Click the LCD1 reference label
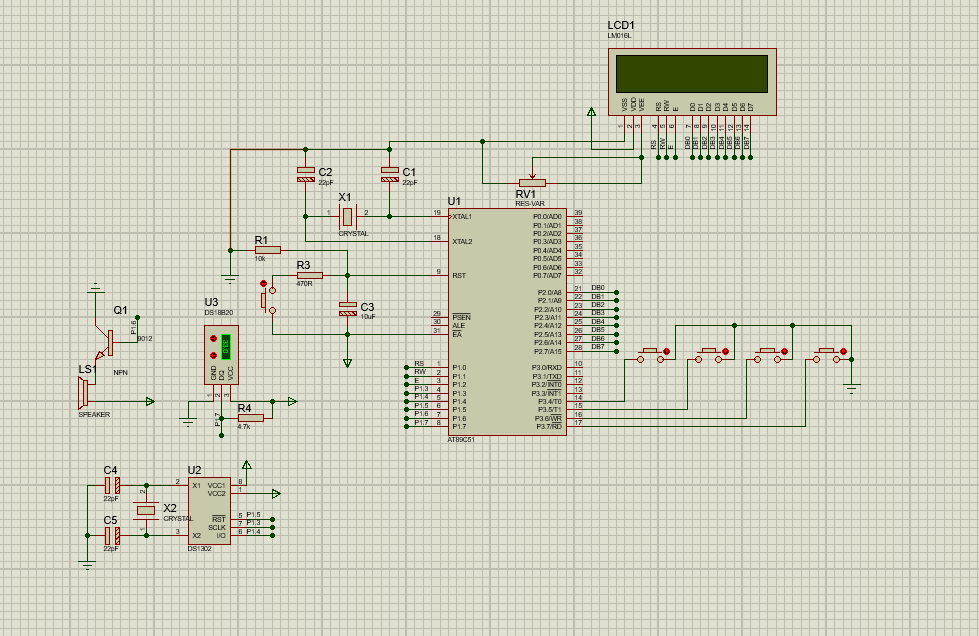The image size is (979, 636). point(621,26)
